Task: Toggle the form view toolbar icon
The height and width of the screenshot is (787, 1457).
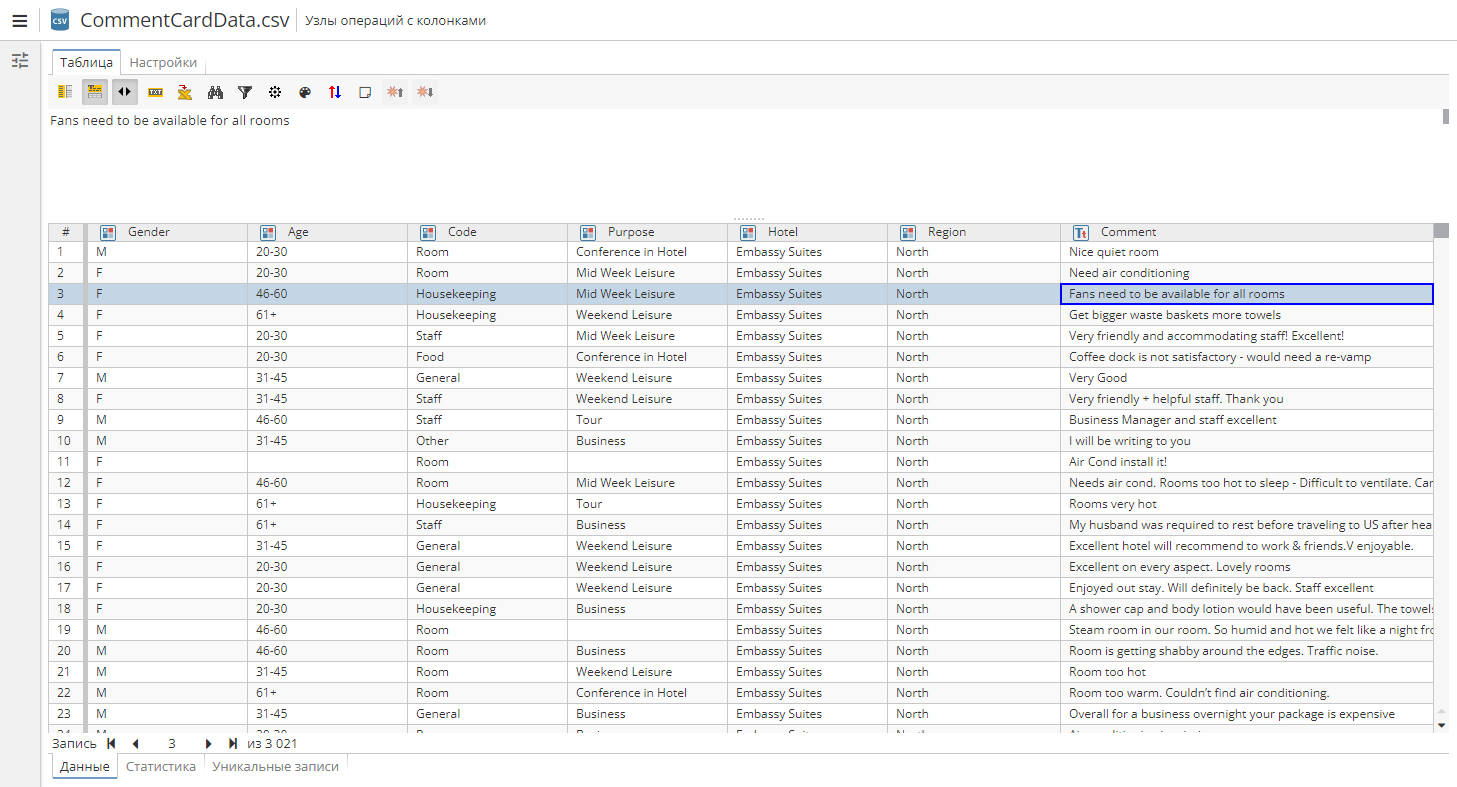Action: coord(65,92)
